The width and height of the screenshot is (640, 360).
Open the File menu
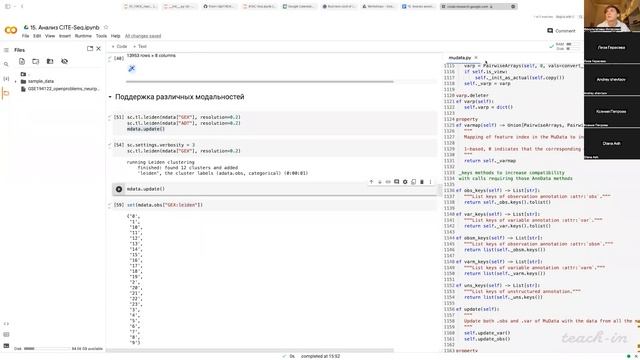[x=25, y=36]
